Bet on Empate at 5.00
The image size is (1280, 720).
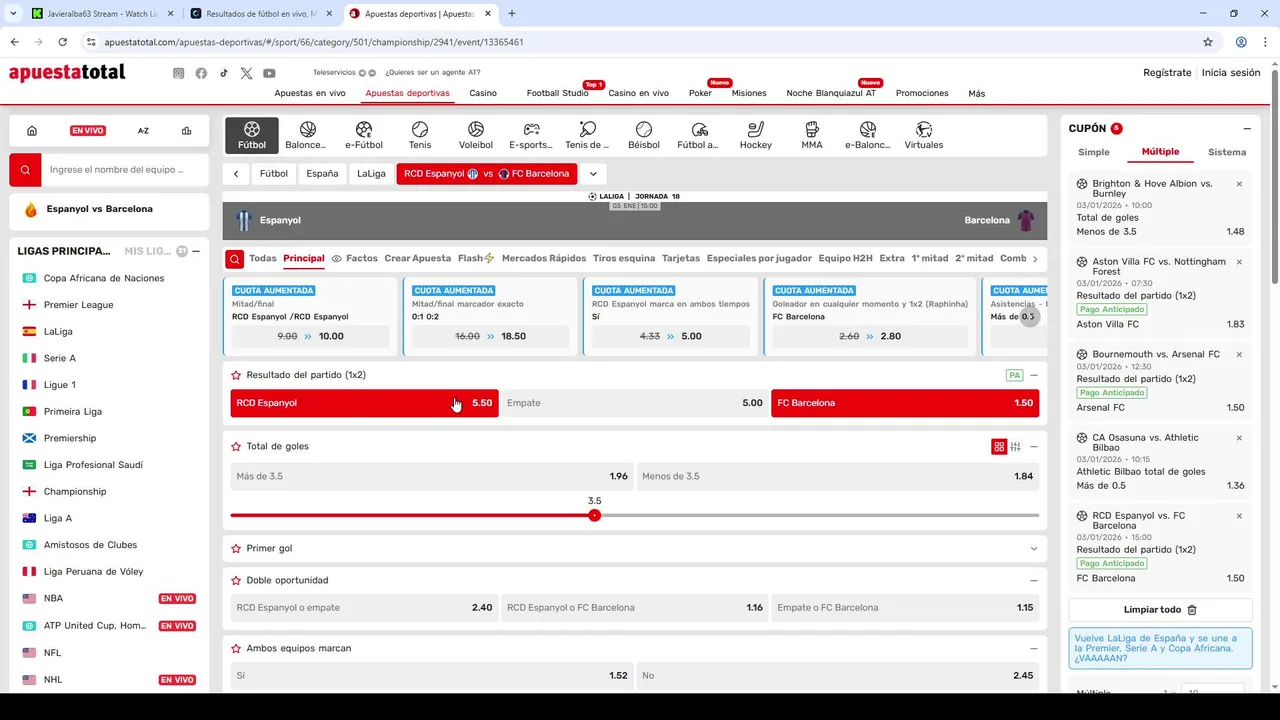coord(635,403)
